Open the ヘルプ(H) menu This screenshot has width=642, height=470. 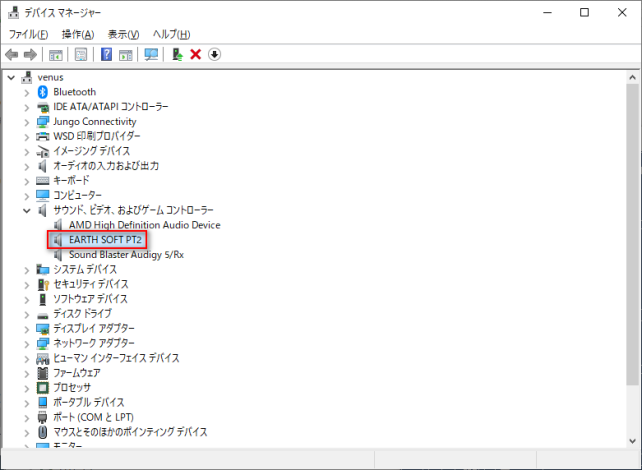(172, 34)
